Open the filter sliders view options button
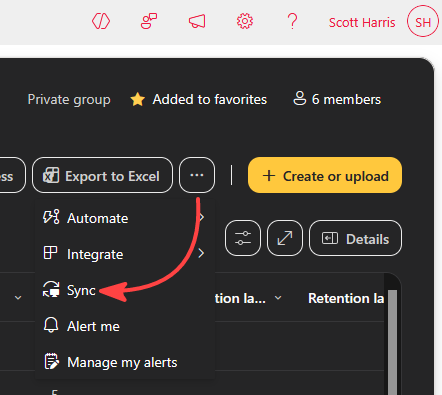442x395 pixels. [243, 238]
